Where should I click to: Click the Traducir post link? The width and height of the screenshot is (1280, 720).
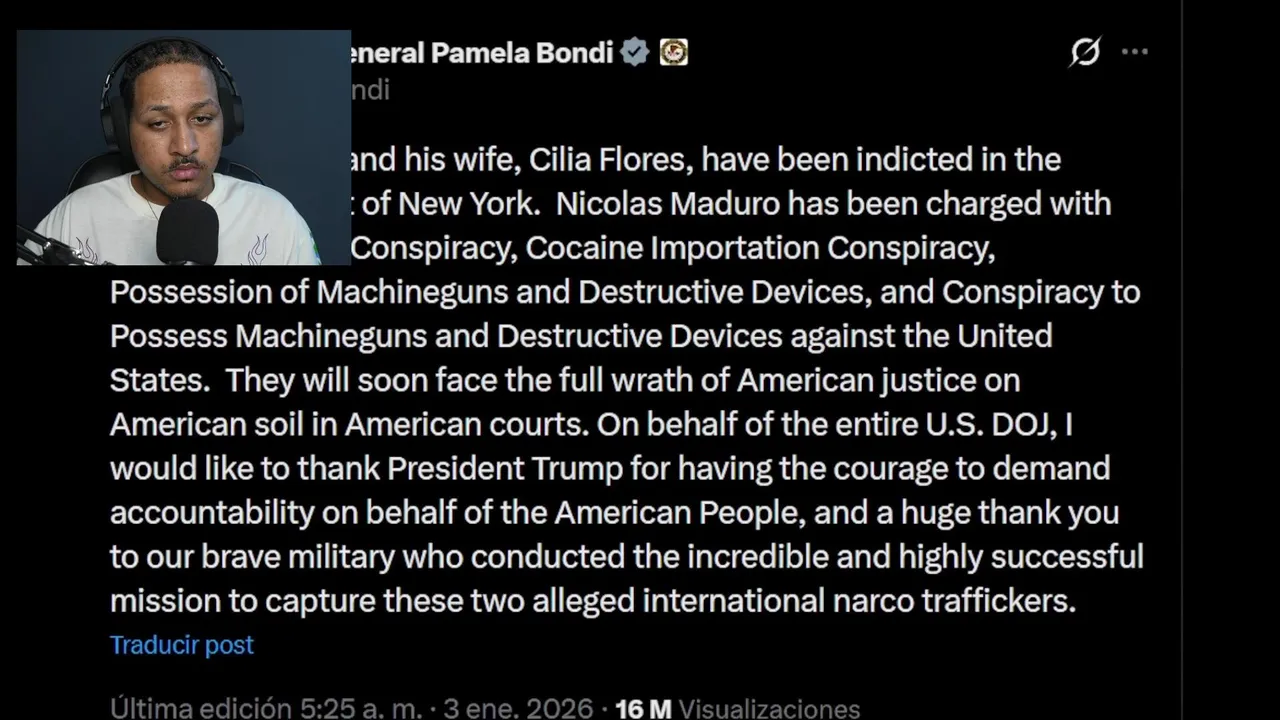182,645
